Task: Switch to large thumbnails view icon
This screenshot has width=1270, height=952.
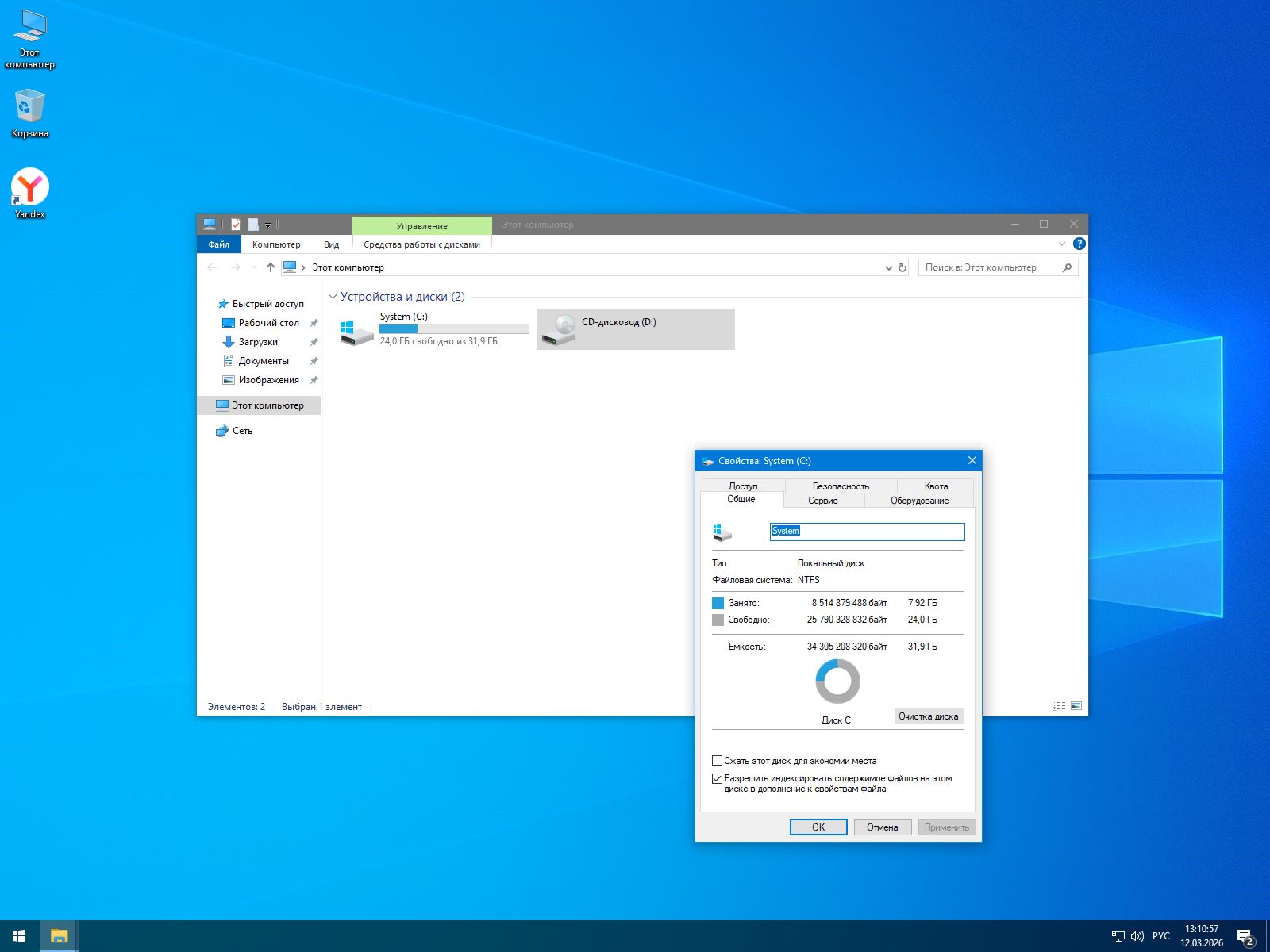Action: [x=1076, y=706]
